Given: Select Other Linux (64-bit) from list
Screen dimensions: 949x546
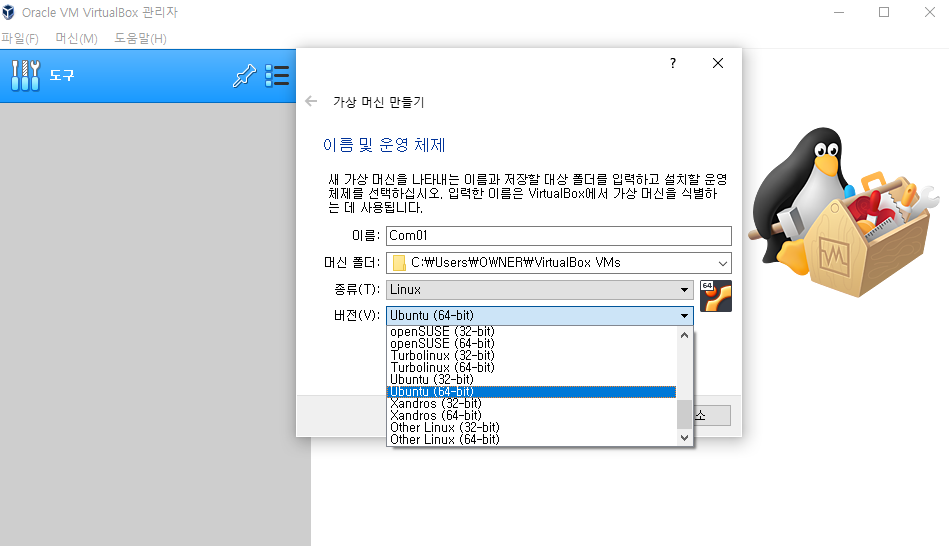Looking at the screenshot, I should point(531,439).
